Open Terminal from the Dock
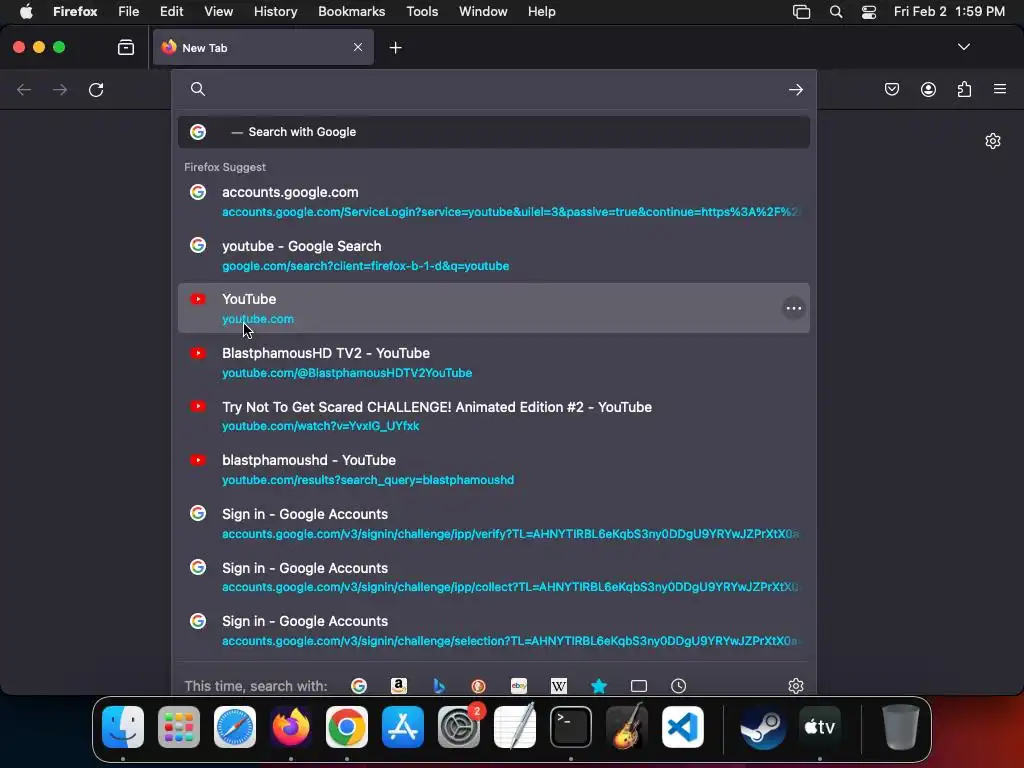The height and width of the screenshot is (768, 1024). [571, 727]
